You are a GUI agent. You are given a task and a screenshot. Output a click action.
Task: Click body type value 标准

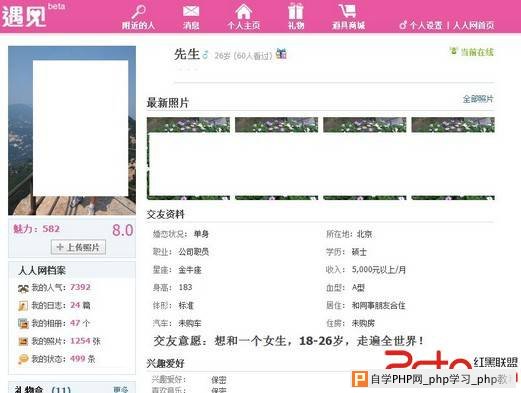point(186,305)
